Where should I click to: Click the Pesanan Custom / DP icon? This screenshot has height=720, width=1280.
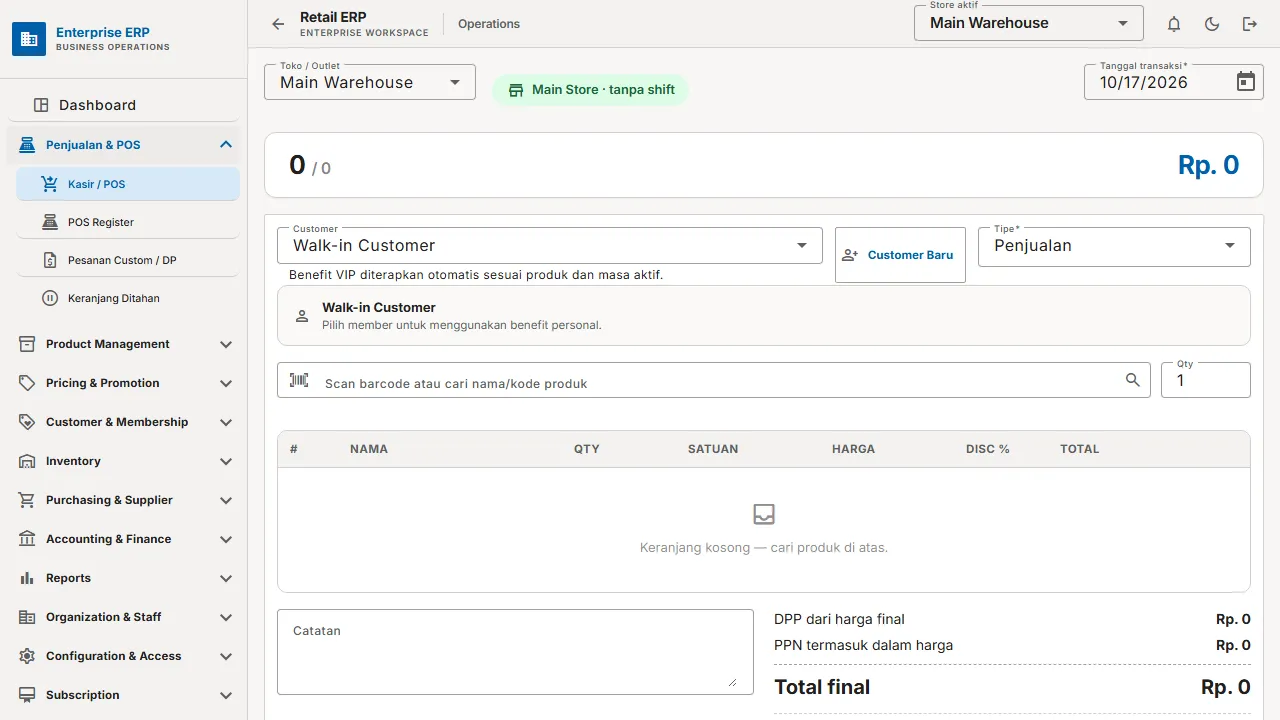click(x=50, y=260)
